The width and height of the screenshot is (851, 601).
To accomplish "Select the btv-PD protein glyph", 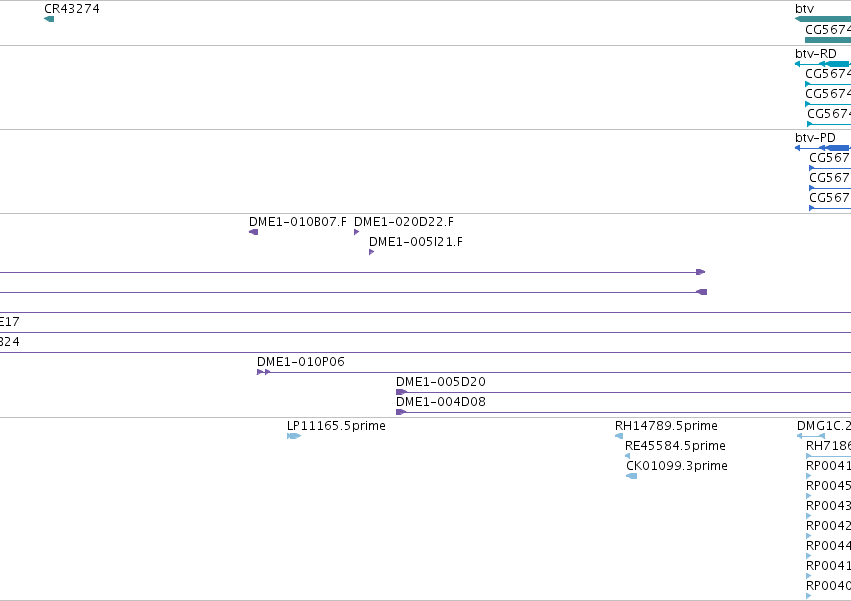I will 823,148.
